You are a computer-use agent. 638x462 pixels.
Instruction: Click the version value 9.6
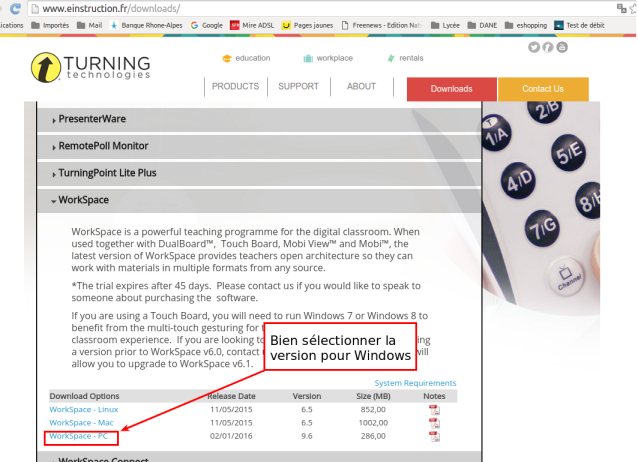click(307, 436)
